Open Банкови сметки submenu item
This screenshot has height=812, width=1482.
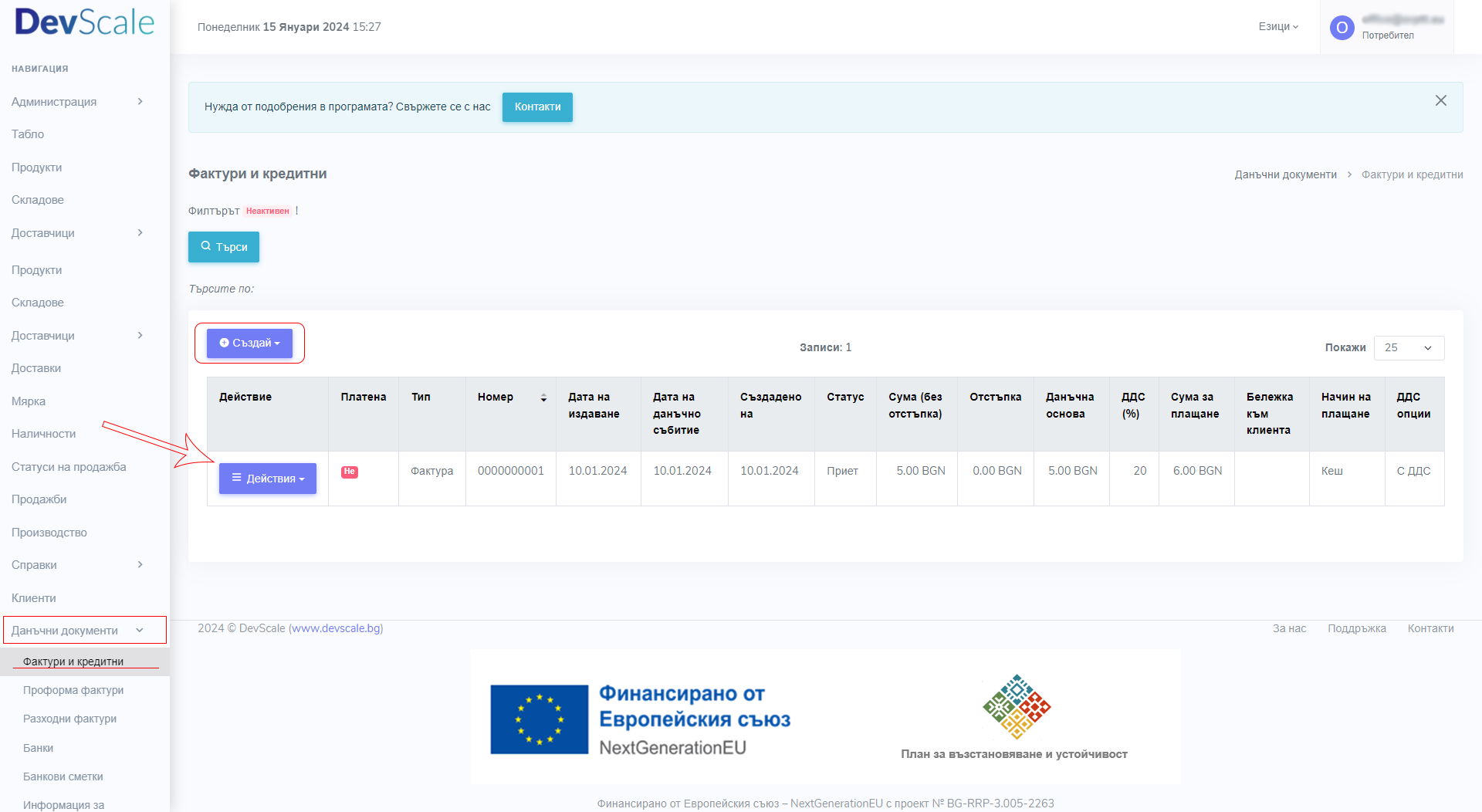click(63, 776)
